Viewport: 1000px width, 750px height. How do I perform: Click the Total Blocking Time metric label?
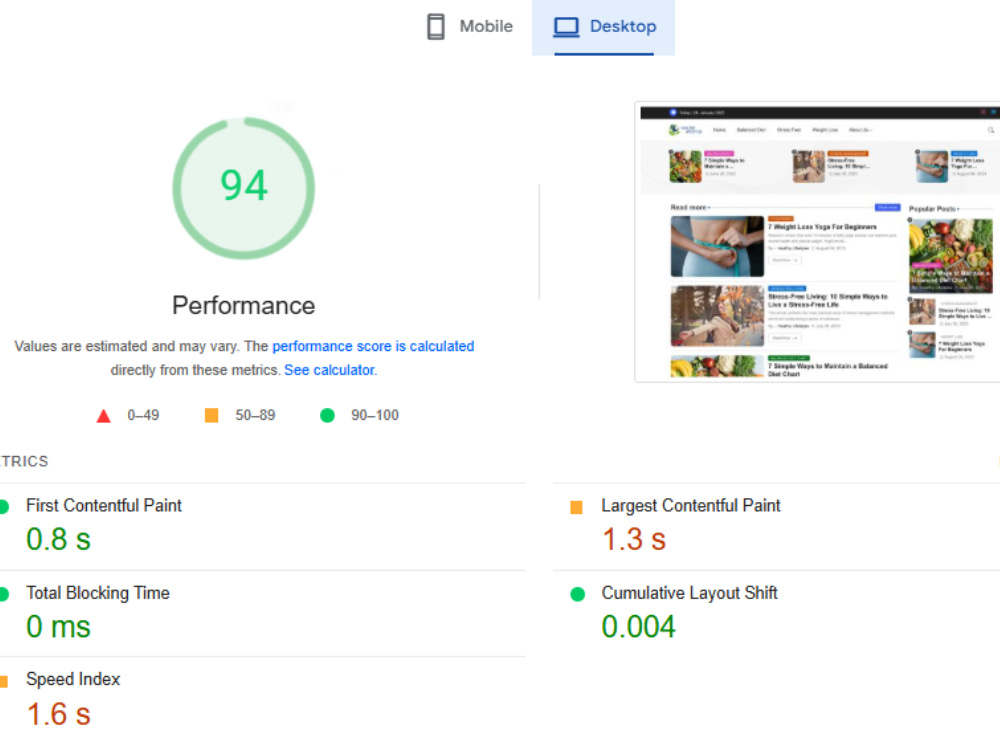[x=98, y=593]
